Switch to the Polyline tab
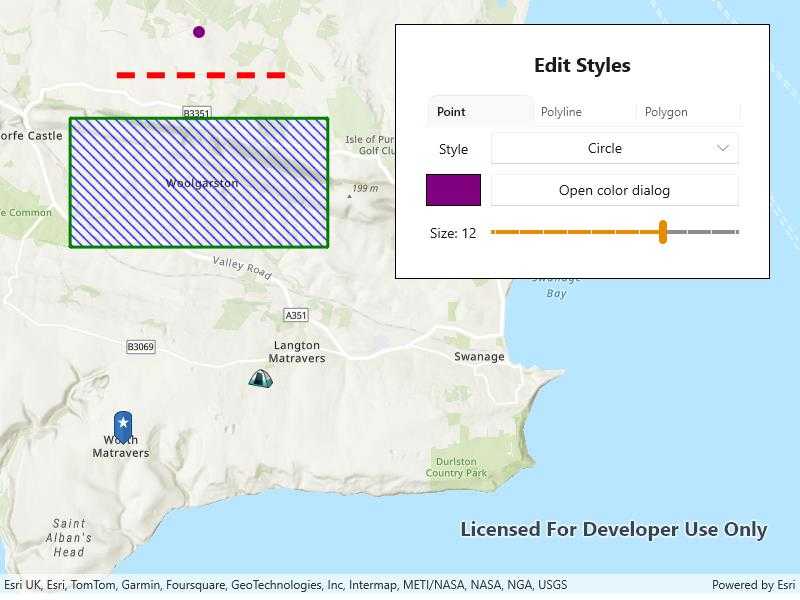800x600 pixels. click(x=561, y=112)
